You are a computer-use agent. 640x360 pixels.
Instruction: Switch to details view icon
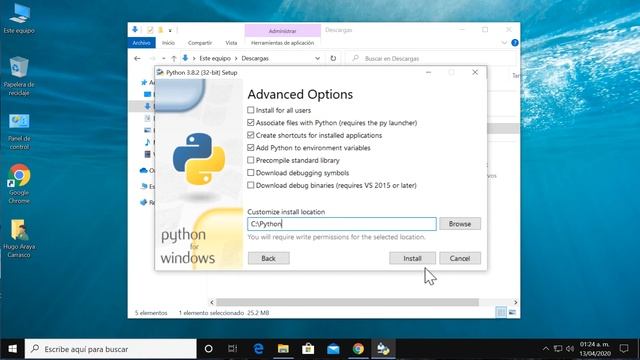pos(501,313)
